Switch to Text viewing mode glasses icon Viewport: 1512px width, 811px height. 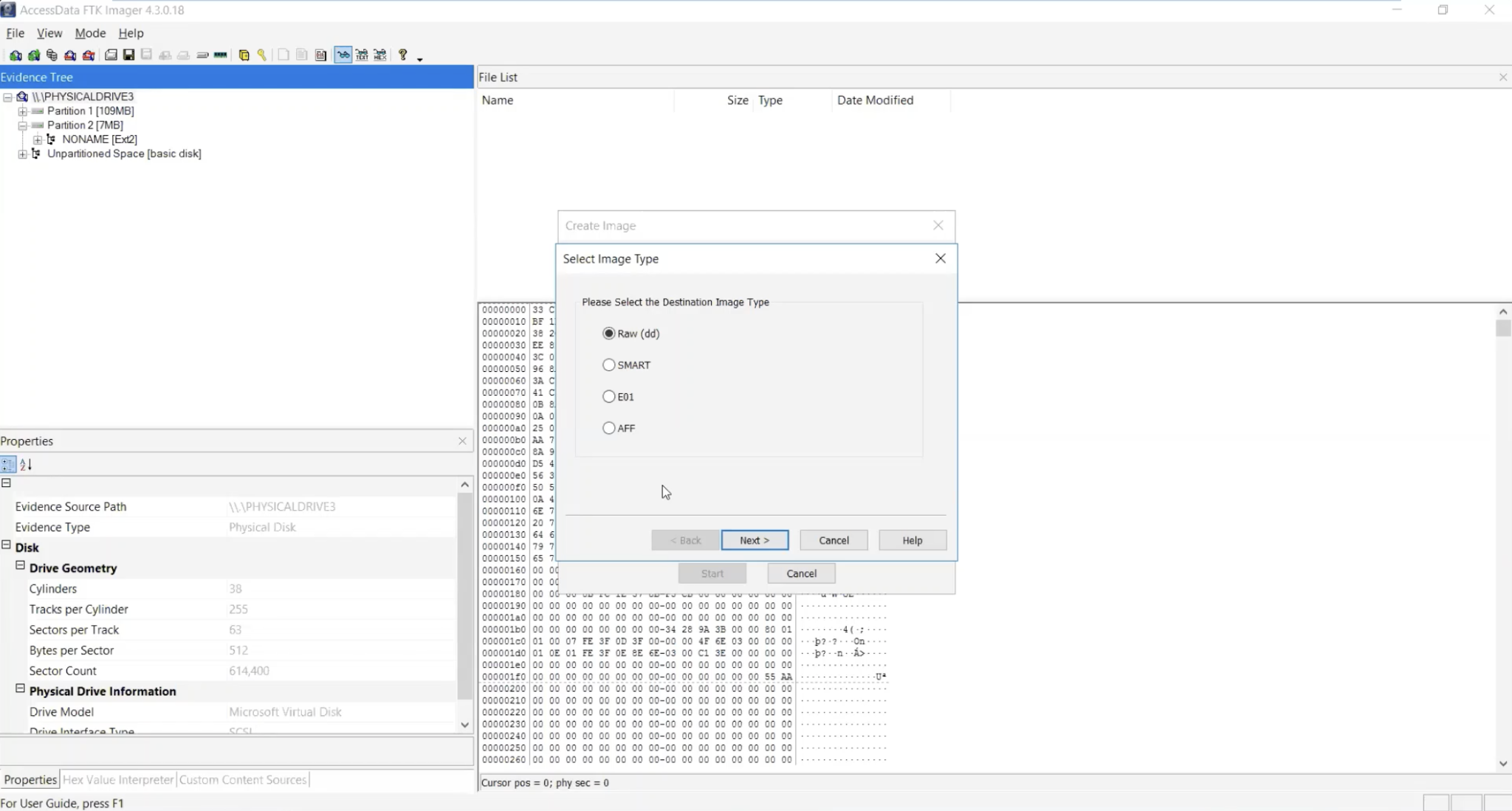pyautogui.click(x=362, y=55)
